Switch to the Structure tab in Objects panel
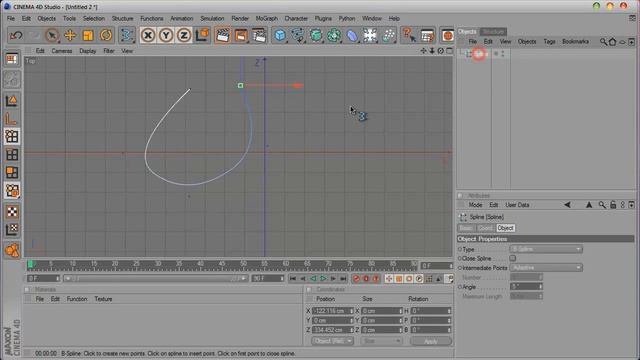Viewport: 640px width, 360px height. pos(493,31)
